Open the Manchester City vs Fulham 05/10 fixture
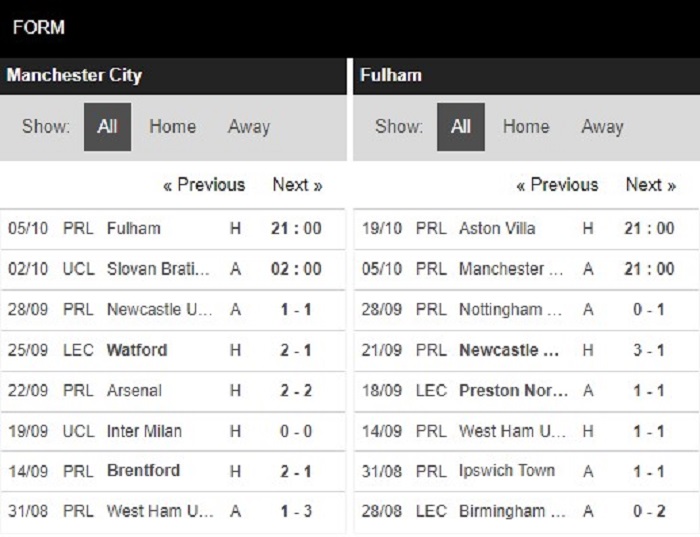700x537 pixels. tap(172, 229)
